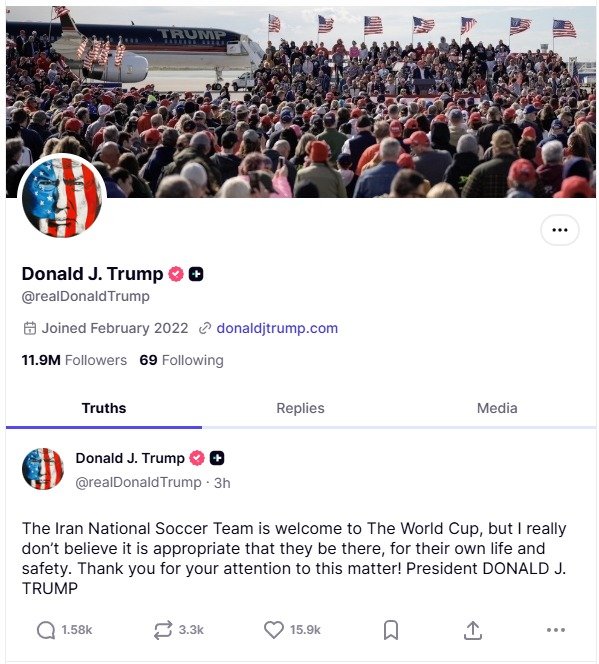This screenshot has height=664, width=599.
Task: Open the rally crowd header banner image
Action: [x=301, y=102]
